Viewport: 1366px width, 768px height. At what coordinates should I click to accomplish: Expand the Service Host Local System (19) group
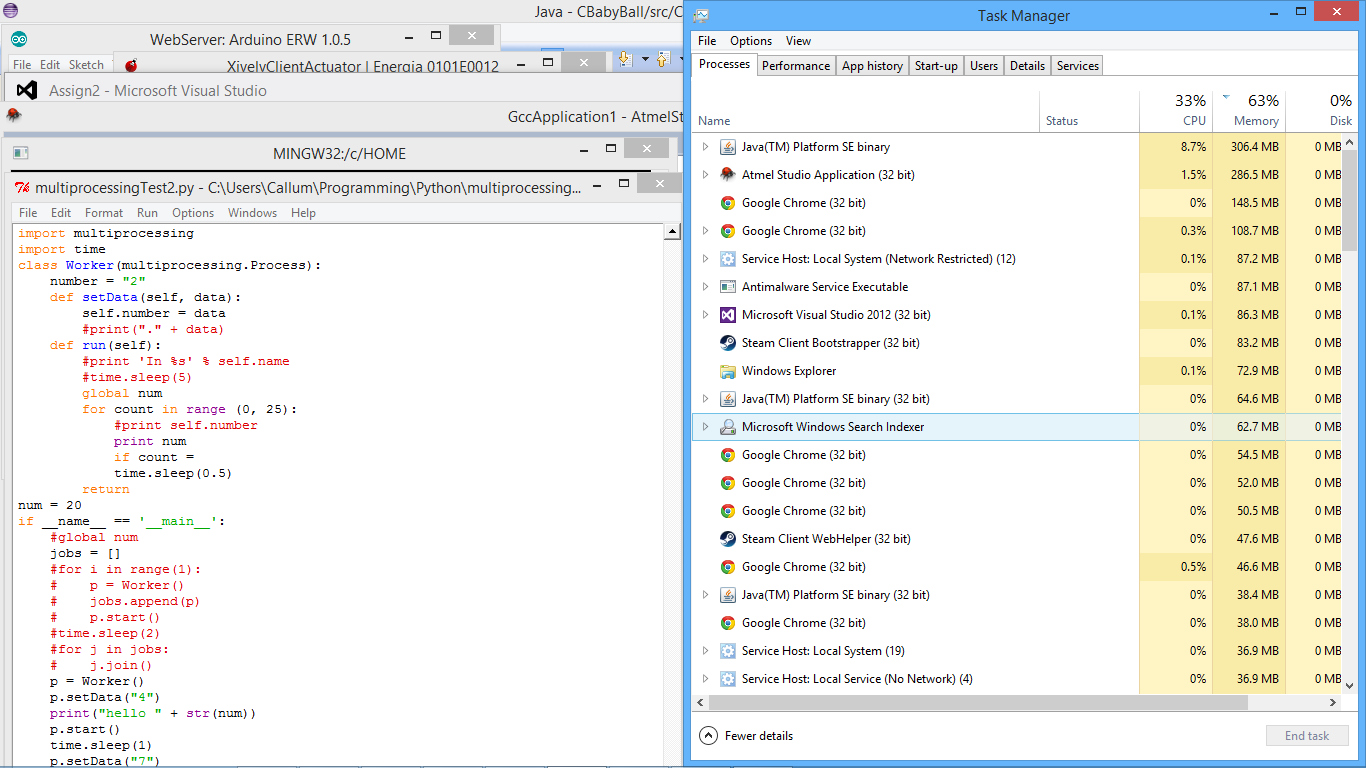[x=705, y=651]
